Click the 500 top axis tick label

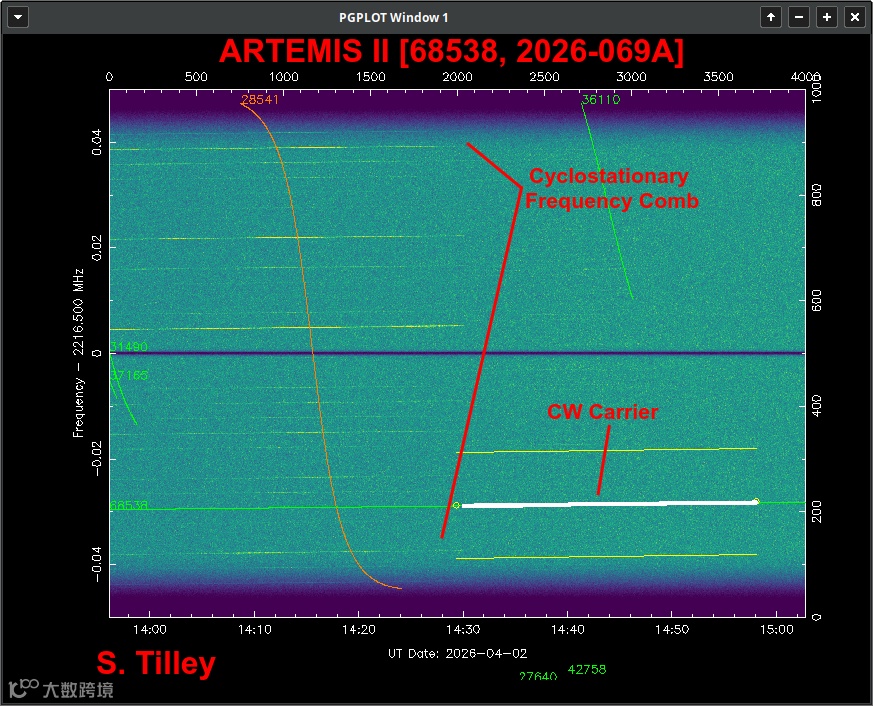click(x=196, y=77)
